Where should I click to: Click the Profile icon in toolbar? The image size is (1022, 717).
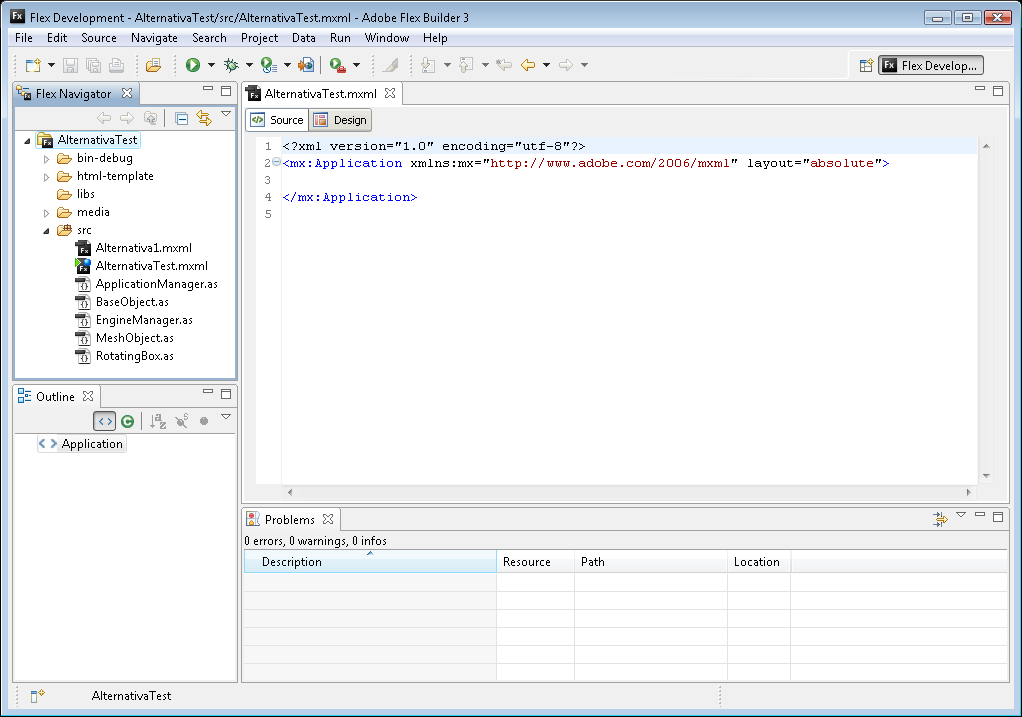pos(268,65)
